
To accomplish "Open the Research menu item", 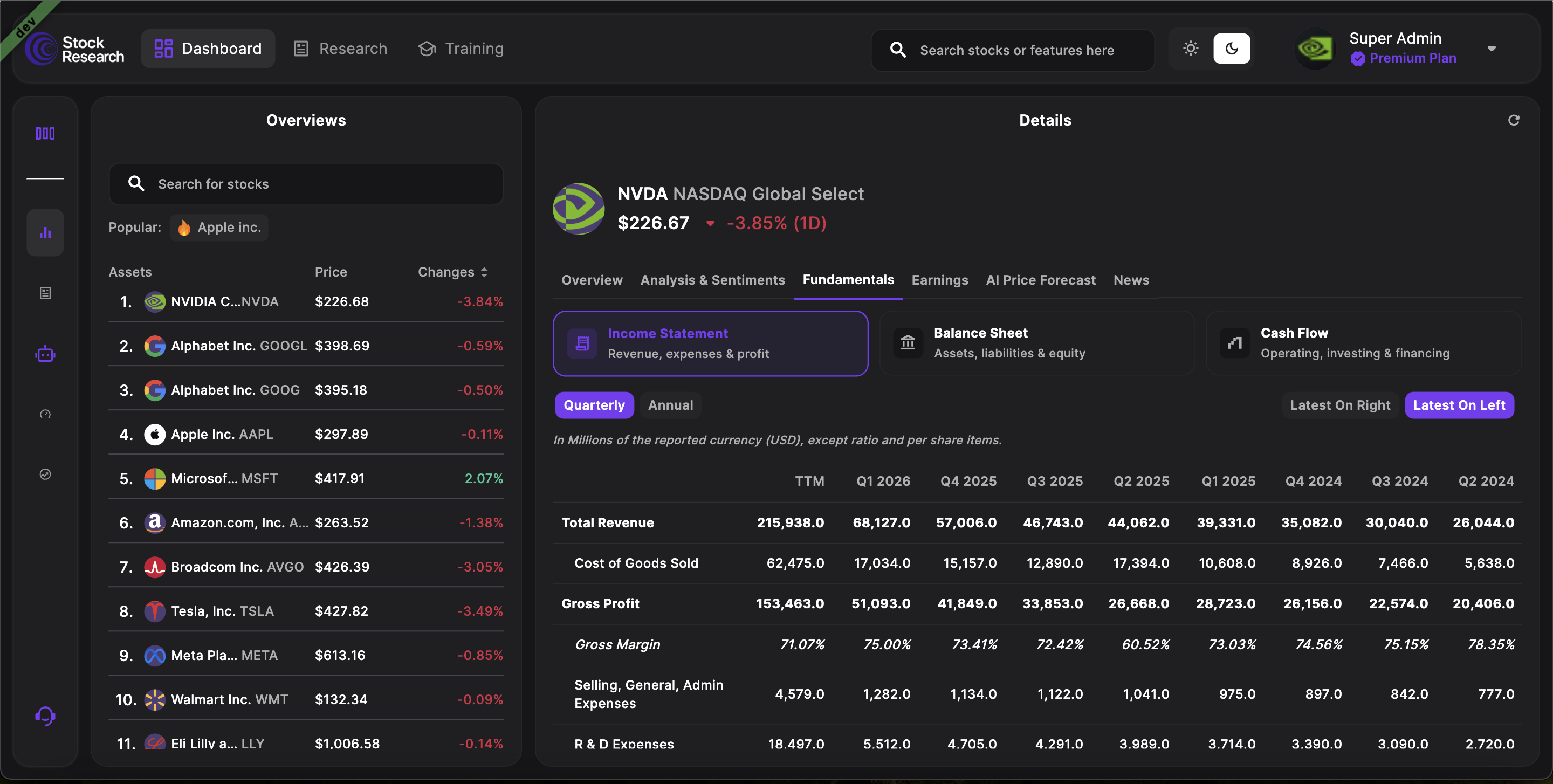I will click(x=341, y=49).
